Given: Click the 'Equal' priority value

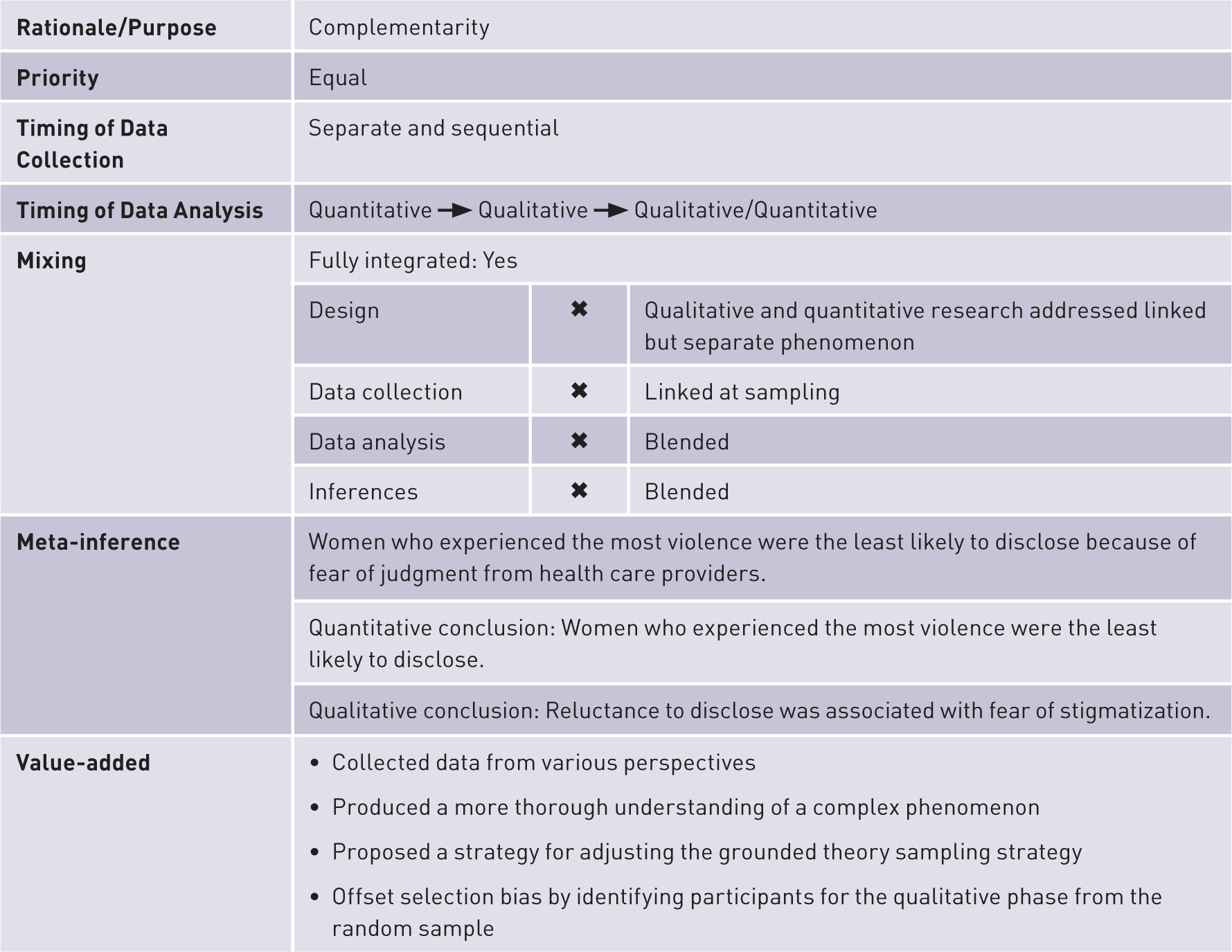Looking at the screenshot, I should pyautogui.click(x=338, y=78).
